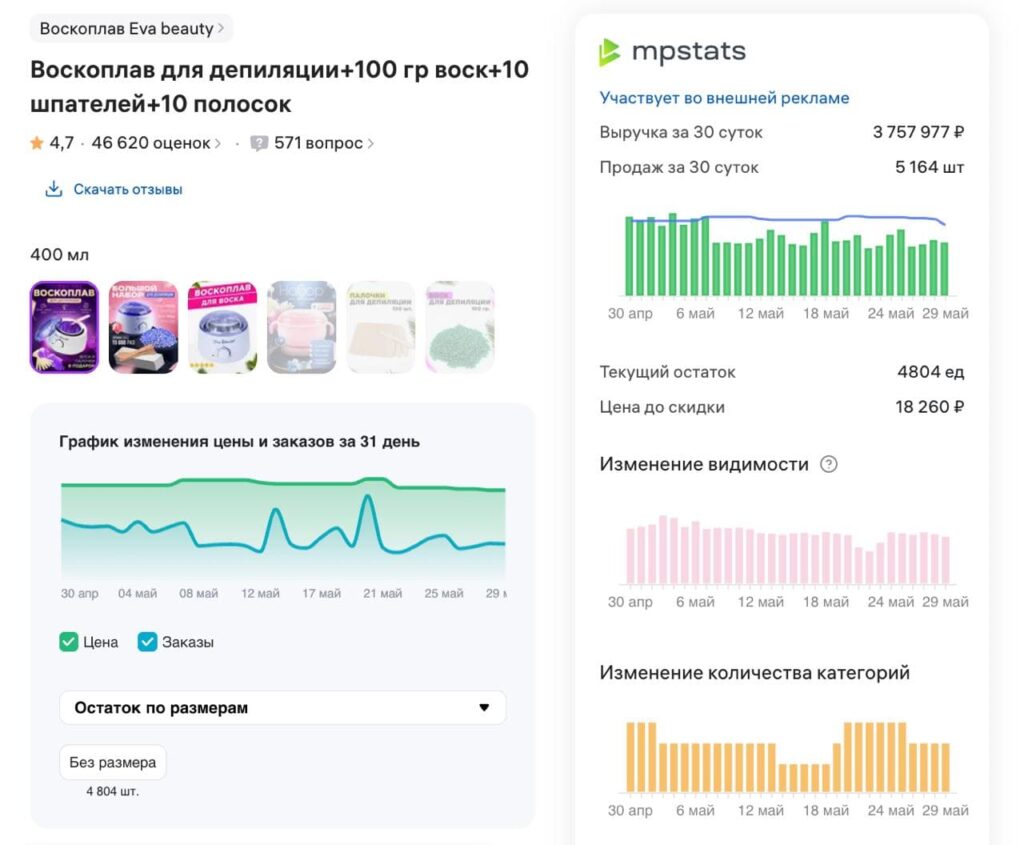Click the question bubble icon
Screen dimensions: 1024x845
click(259, 143)
